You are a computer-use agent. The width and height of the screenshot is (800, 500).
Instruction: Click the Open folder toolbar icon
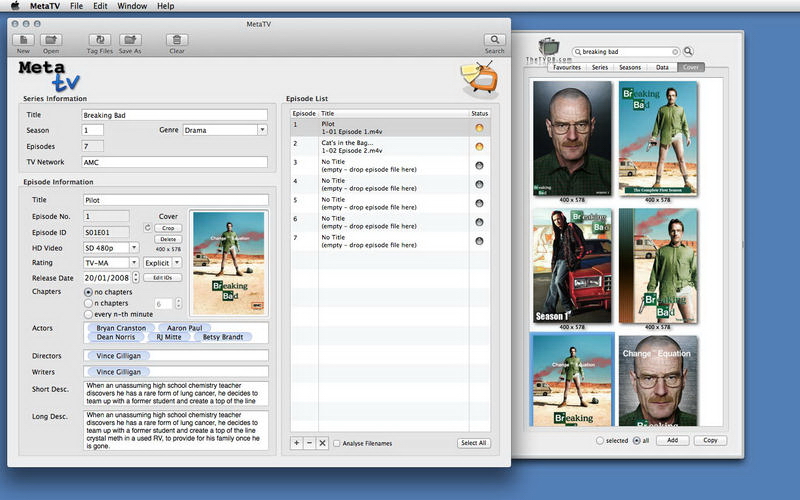pyautogui.click(x=51, y=39)
